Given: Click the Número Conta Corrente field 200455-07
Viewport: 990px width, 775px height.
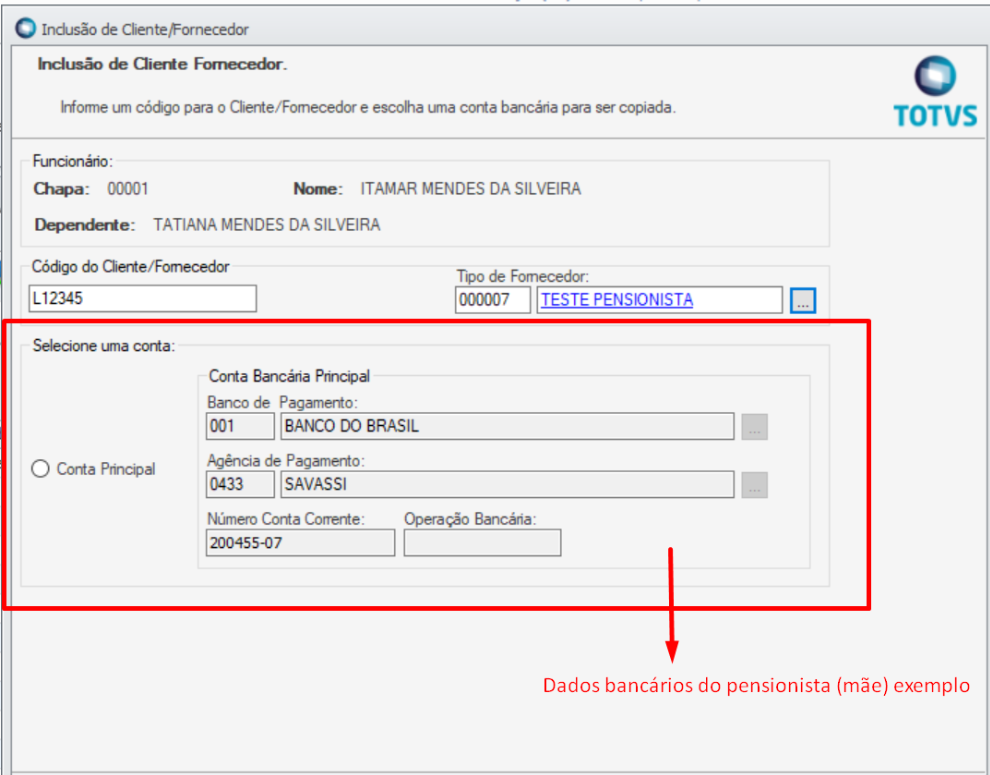Looking at the screenshot, I should click(301, 543).
